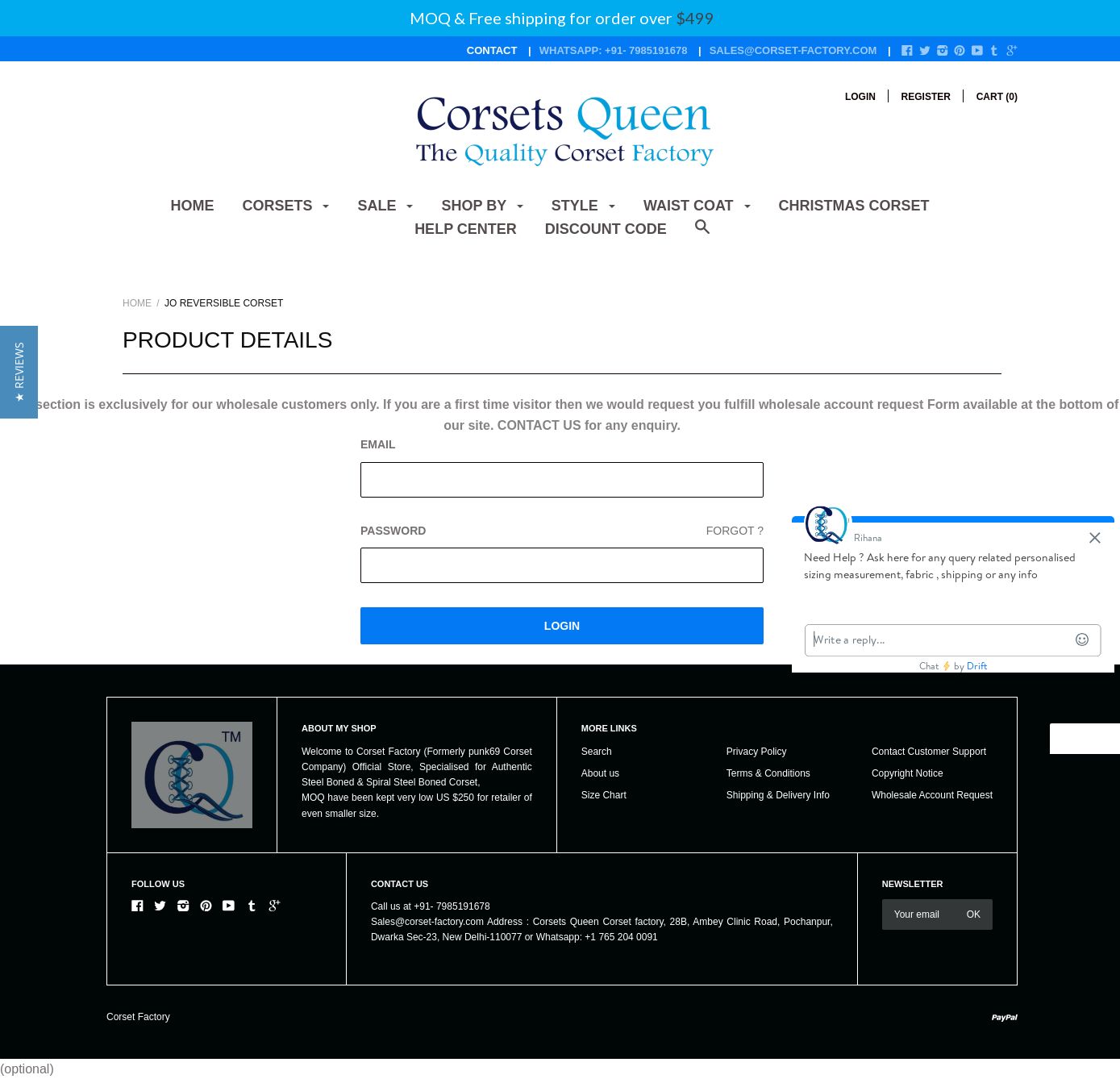Open Tumblr icon under Follow Us
This screenshot has width=1120, height=1079.
tap(252, 906)
